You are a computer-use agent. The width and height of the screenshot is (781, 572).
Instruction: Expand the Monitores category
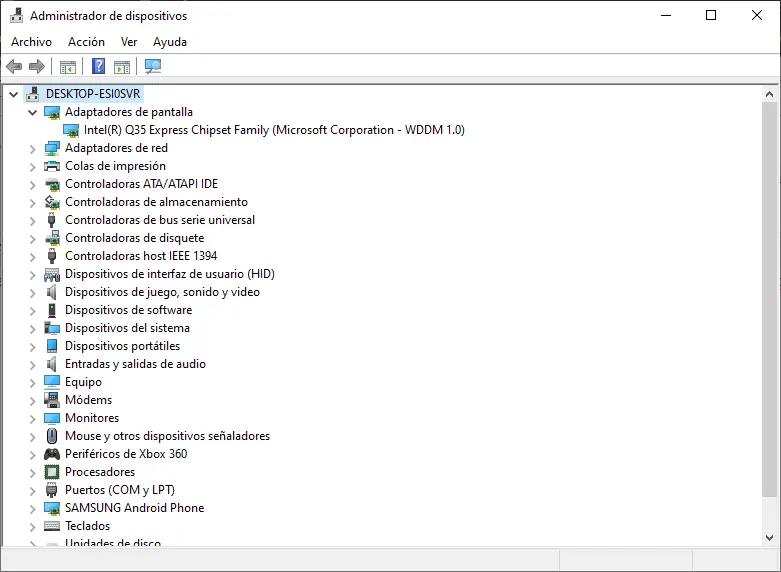coord(32,418)
